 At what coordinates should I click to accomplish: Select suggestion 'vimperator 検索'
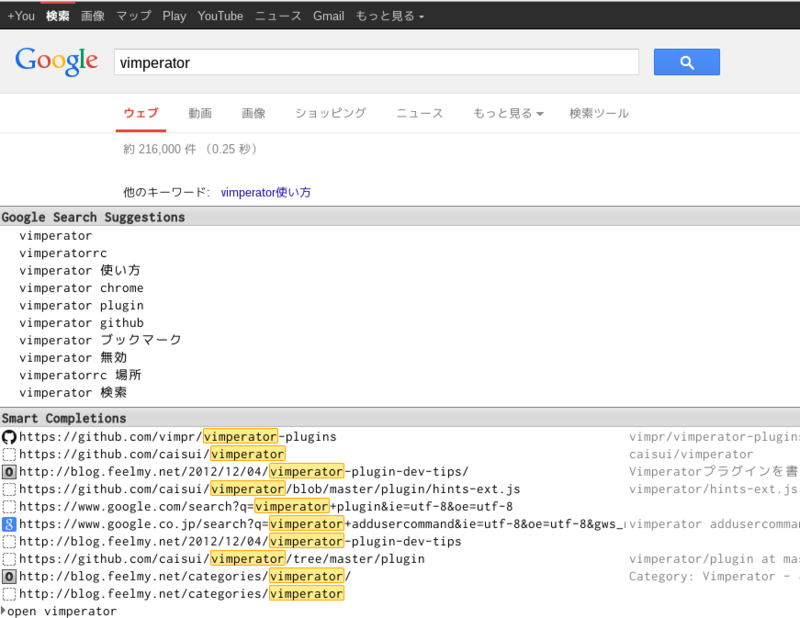click(x=73, y=392)
